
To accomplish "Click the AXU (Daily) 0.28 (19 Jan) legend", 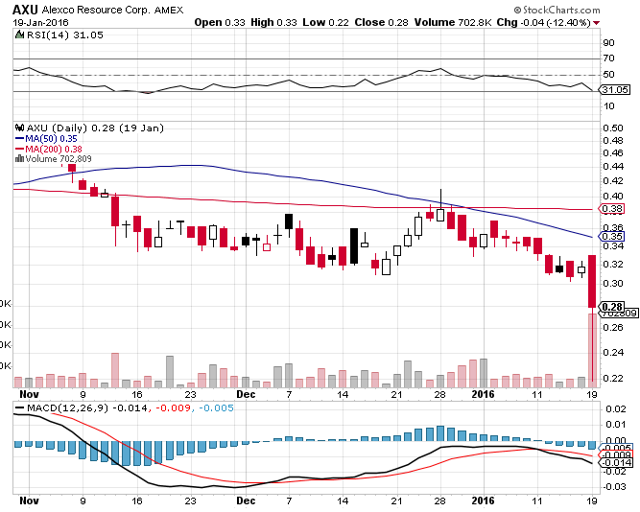I will (95, 128).
